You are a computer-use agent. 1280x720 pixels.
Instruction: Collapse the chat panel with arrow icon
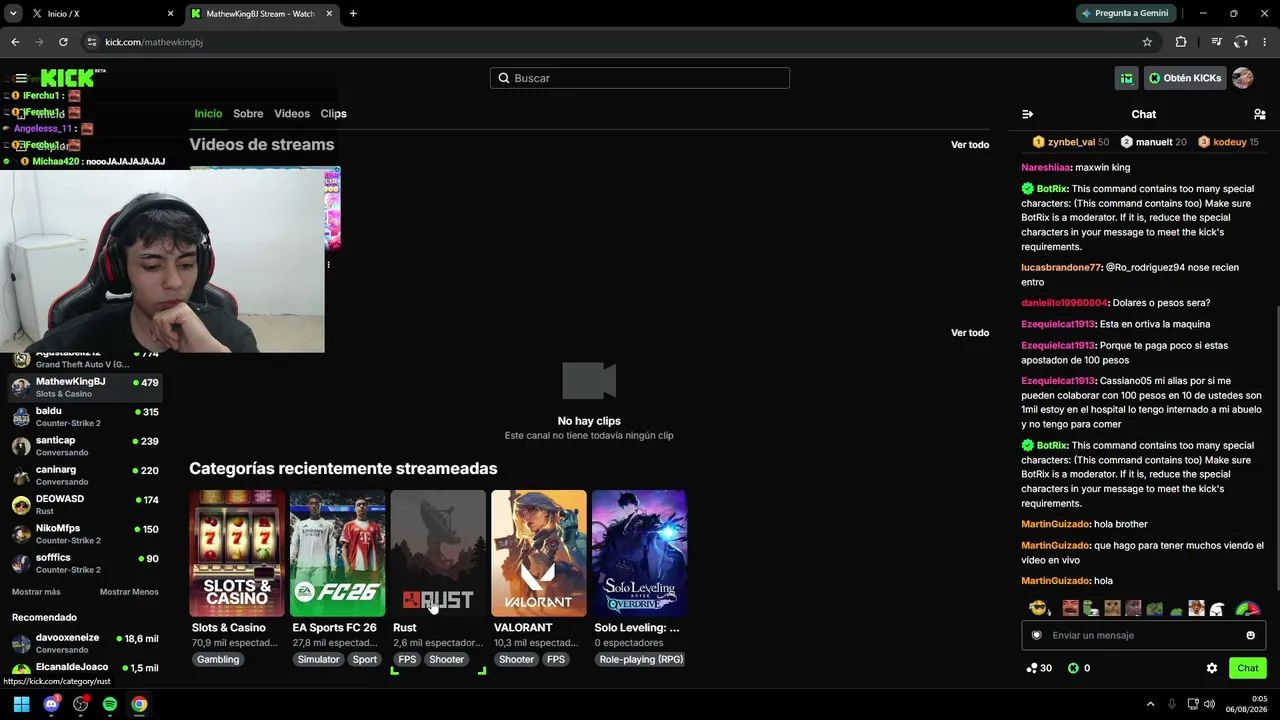(x=1027, y=114)
